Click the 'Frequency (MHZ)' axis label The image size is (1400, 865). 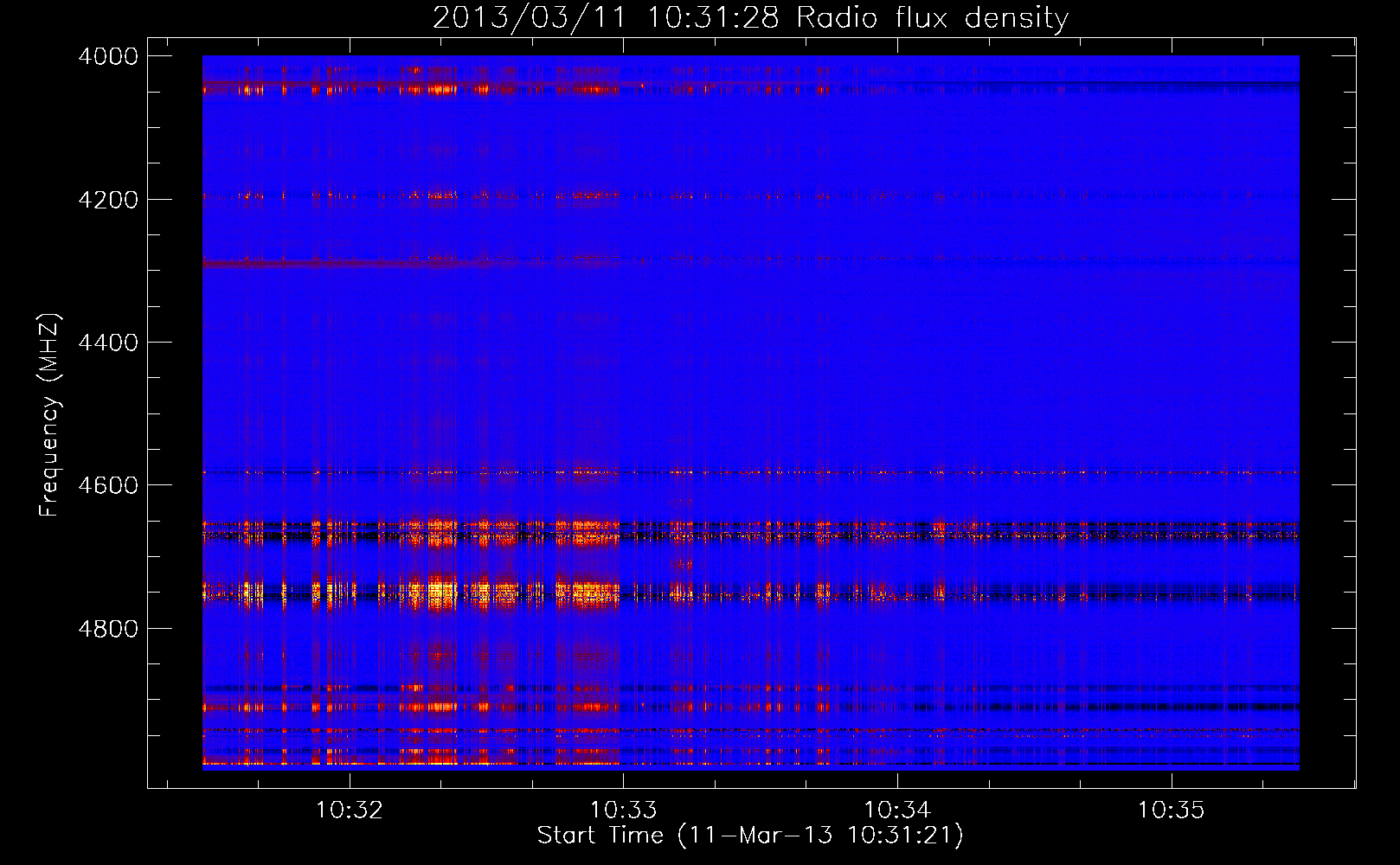pos(49,415)
